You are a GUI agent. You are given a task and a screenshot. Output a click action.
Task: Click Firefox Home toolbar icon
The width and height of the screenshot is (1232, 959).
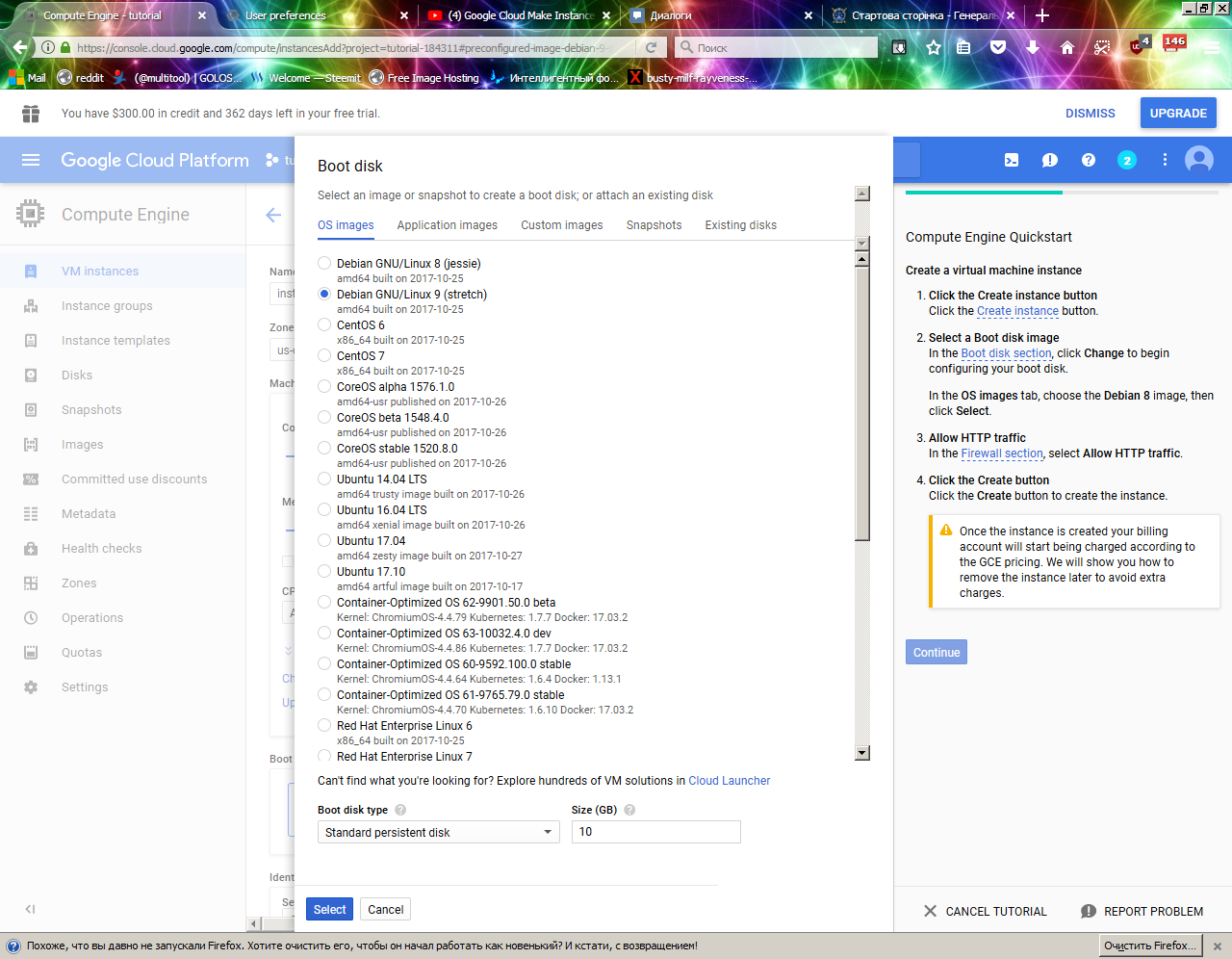pyautogui.click(x=1067, y=47)
